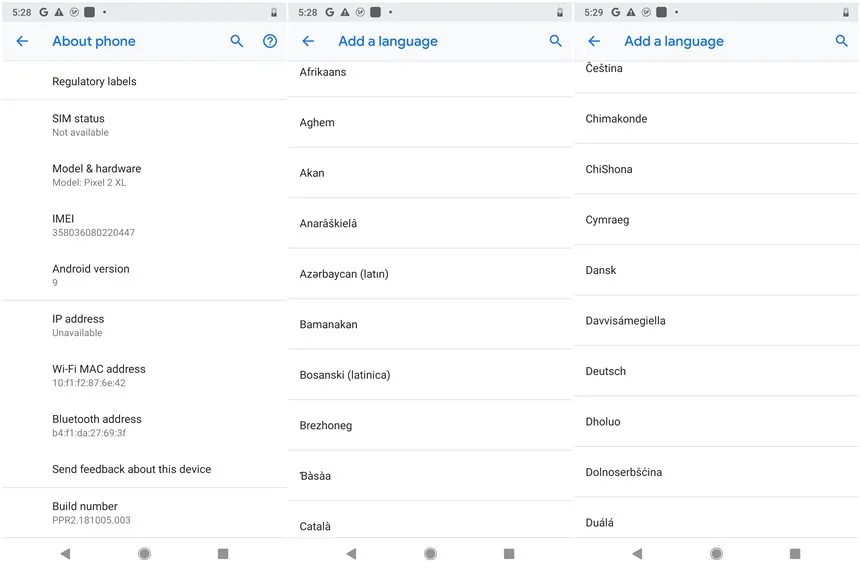The height and width of the screenshot is (572, 860).
Task: Pick Duálá language
Action: click(716, 518)
